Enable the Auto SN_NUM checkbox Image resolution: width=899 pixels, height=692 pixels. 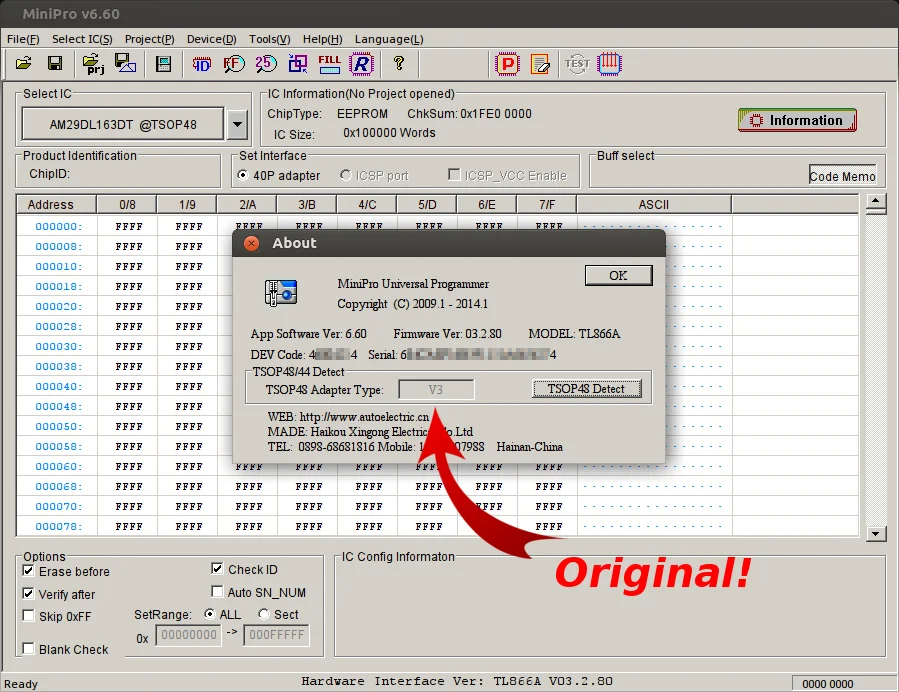[x=217, y=591]
